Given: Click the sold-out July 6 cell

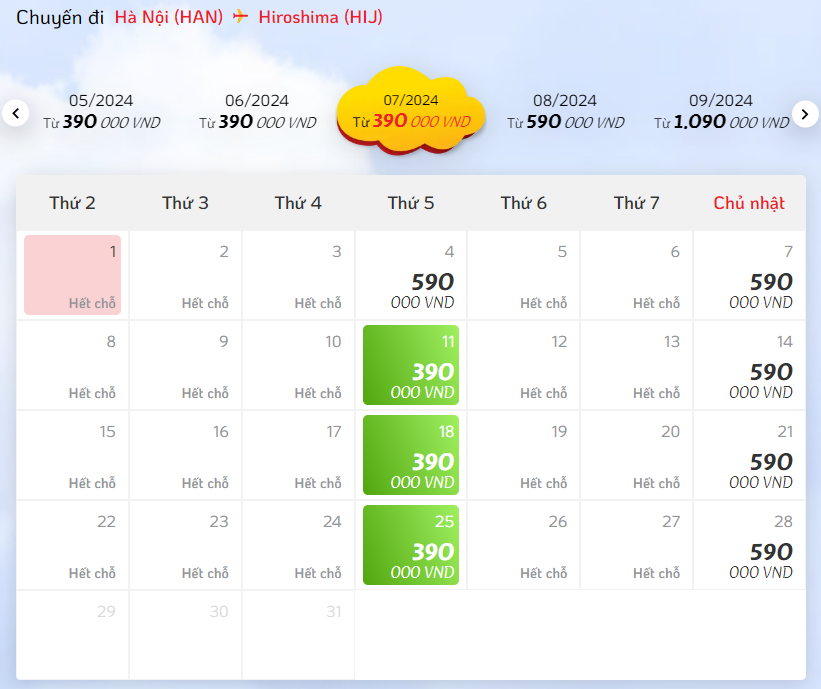Looking at the screenshot, I should [637, 275].
